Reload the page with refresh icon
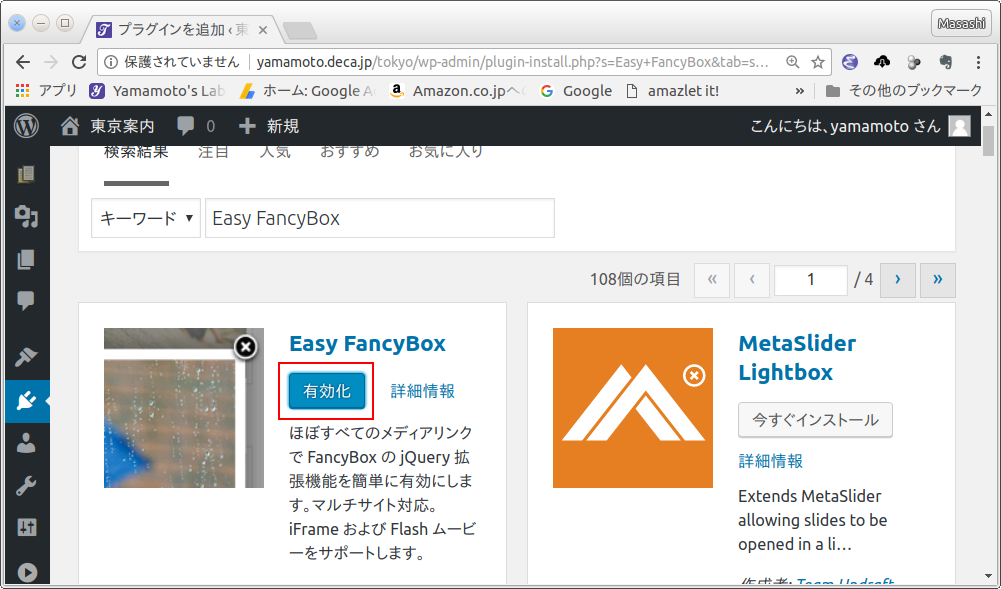This screenshot has width=1001, height=589. (79, 62)
